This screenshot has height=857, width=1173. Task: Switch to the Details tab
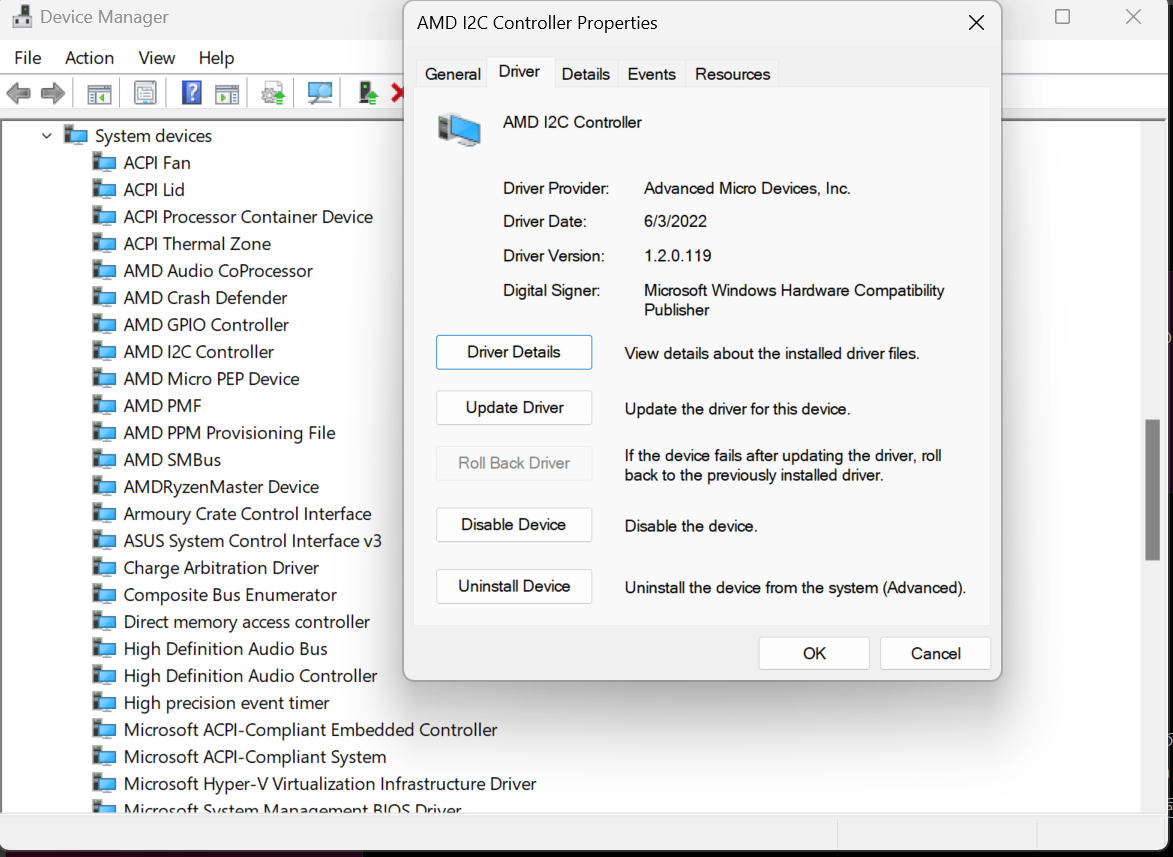click(585, 74)
